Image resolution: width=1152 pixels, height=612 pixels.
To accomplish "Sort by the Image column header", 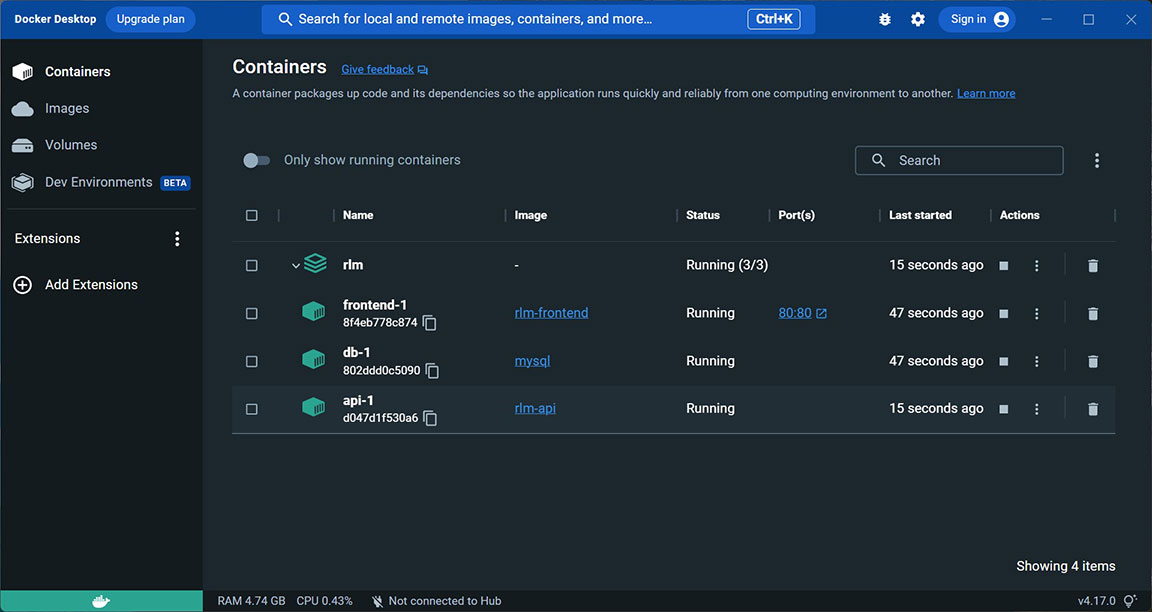I will pos(530,215).
